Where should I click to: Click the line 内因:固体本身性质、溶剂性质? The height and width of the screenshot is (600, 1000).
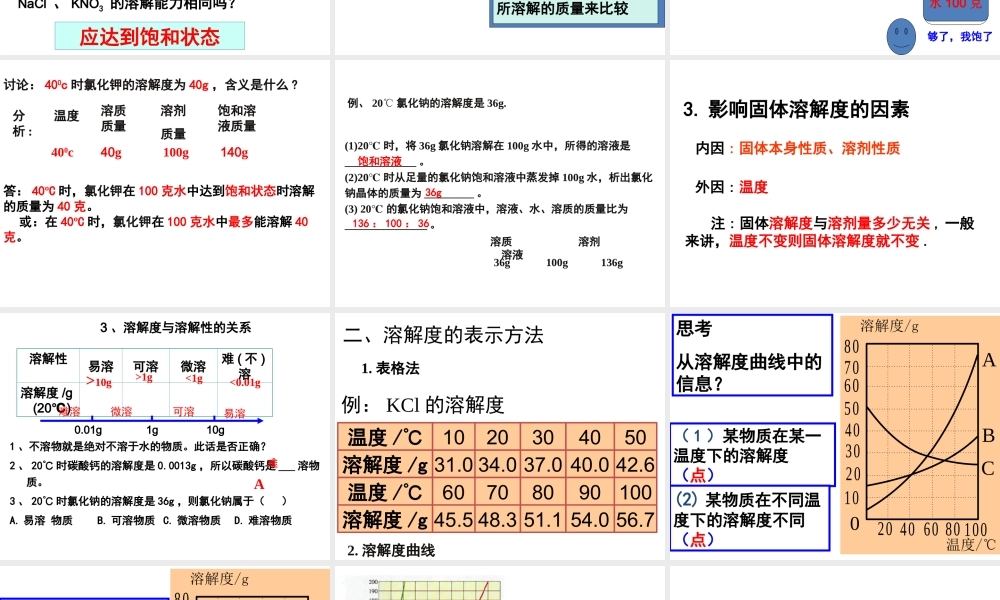[797, 149]
